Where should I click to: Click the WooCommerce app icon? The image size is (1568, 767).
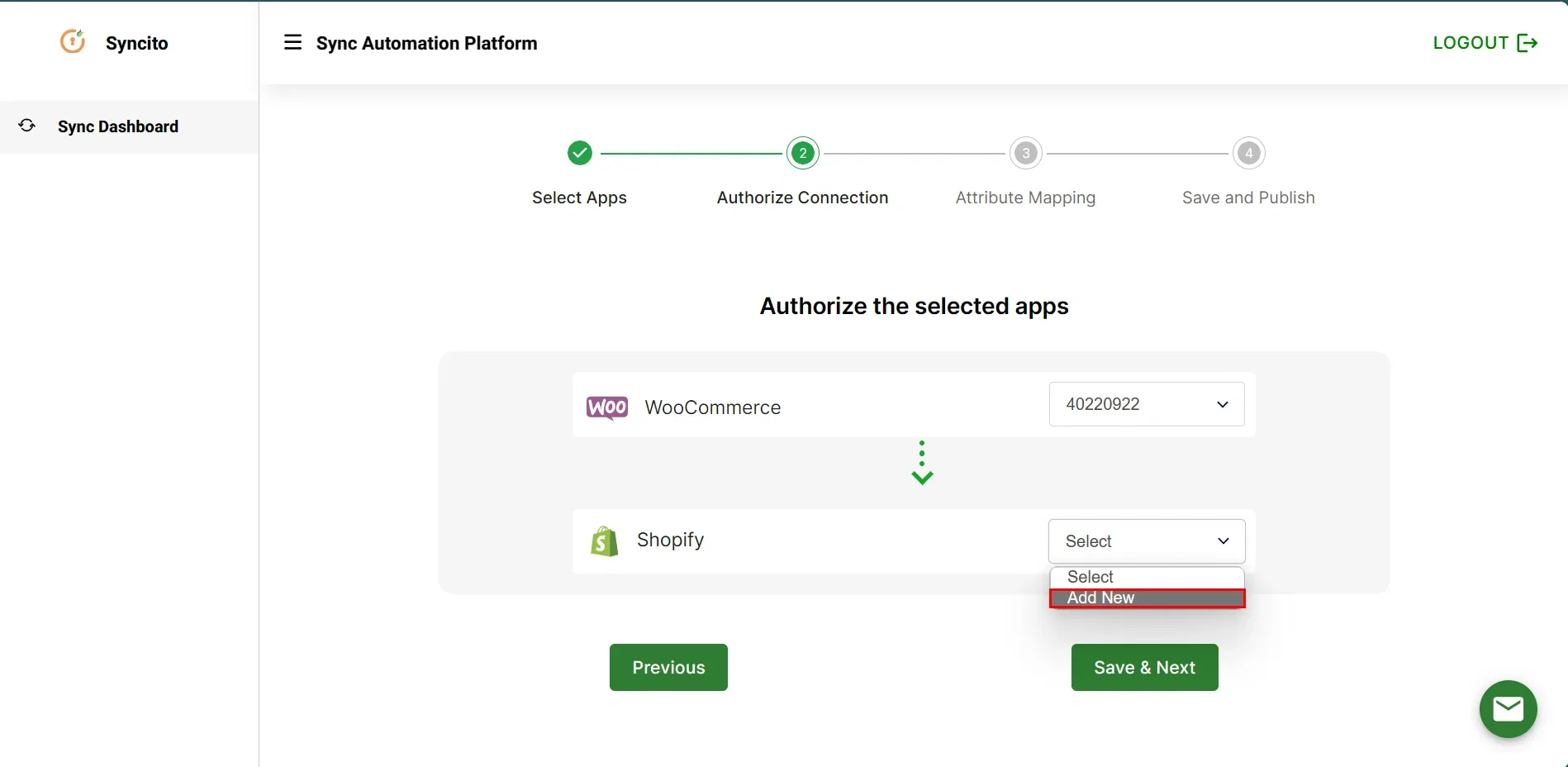click(x=606, y=407)
